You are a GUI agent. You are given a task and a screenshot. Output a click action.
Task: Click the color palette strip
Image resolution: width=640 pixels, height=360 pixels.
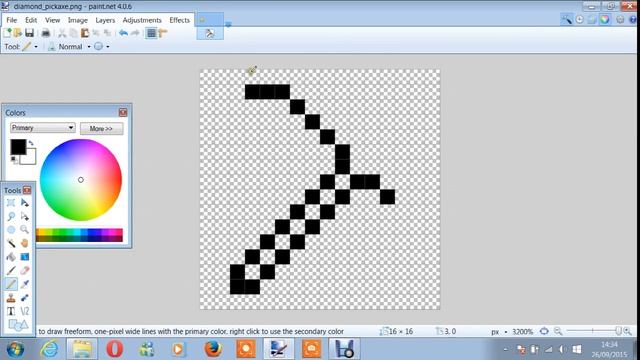pos(79,235)
